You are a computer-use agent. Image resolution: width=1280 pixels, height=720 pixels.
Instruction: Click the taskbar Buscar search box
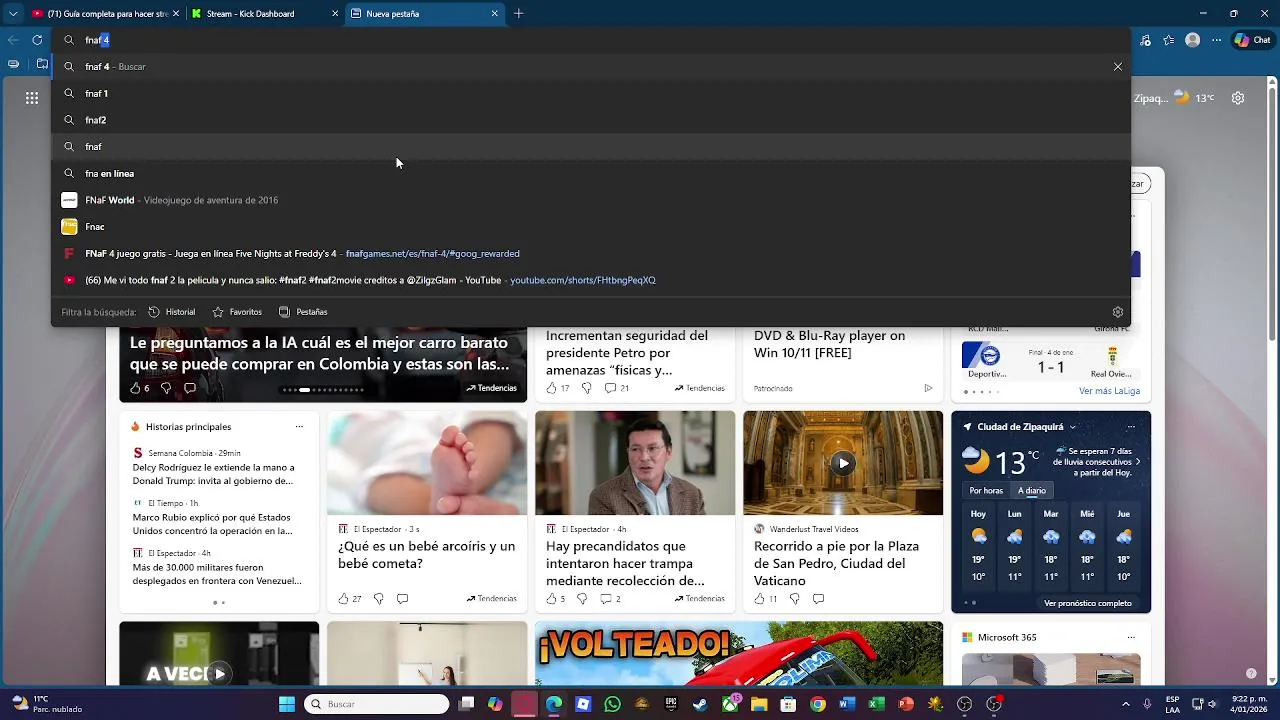pos(377,704)
